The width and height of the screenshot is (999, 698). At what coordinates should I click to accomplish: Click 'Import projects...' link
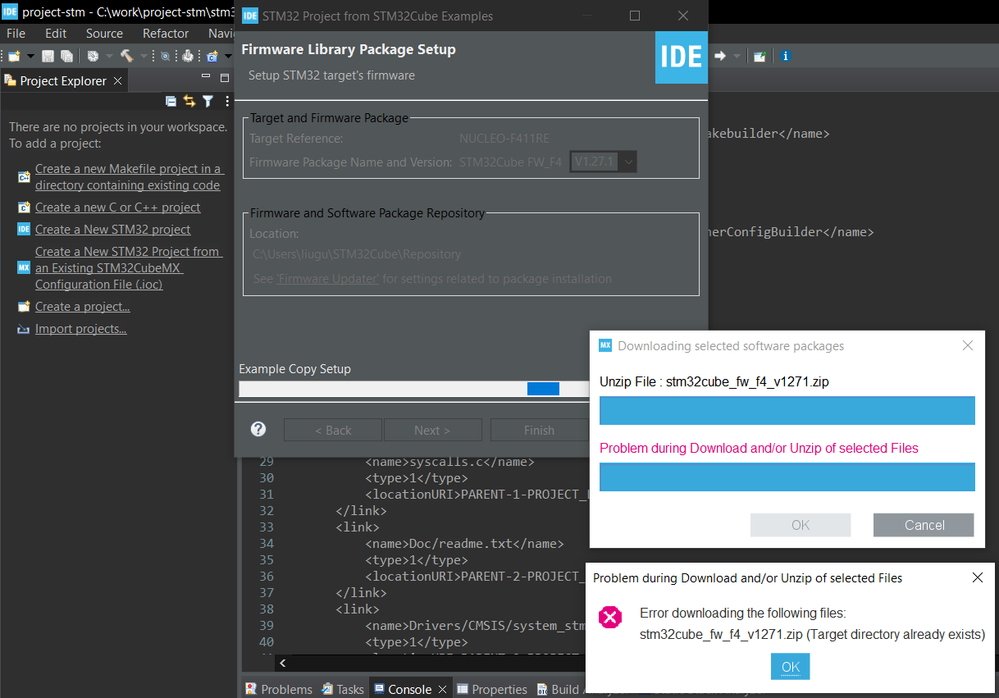click(81, 329)
